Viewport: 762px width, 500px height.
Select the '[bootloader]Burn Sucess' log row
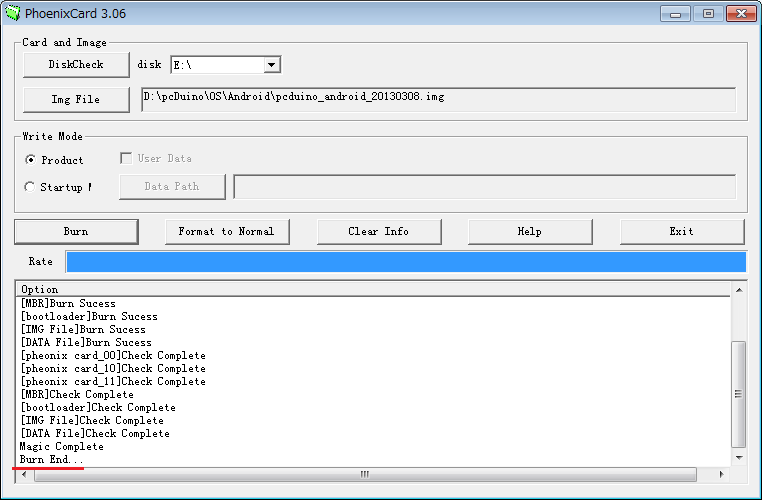(x=374, y=317)
